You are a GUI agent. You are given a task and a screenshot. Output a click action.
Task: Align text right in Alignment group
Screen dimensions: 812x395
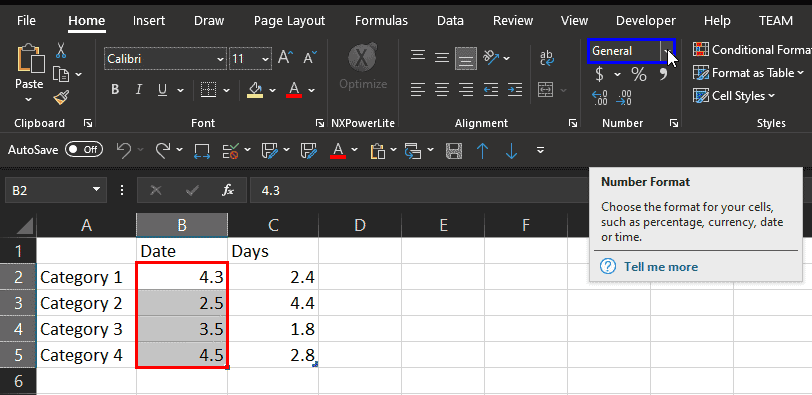[466, 90]
